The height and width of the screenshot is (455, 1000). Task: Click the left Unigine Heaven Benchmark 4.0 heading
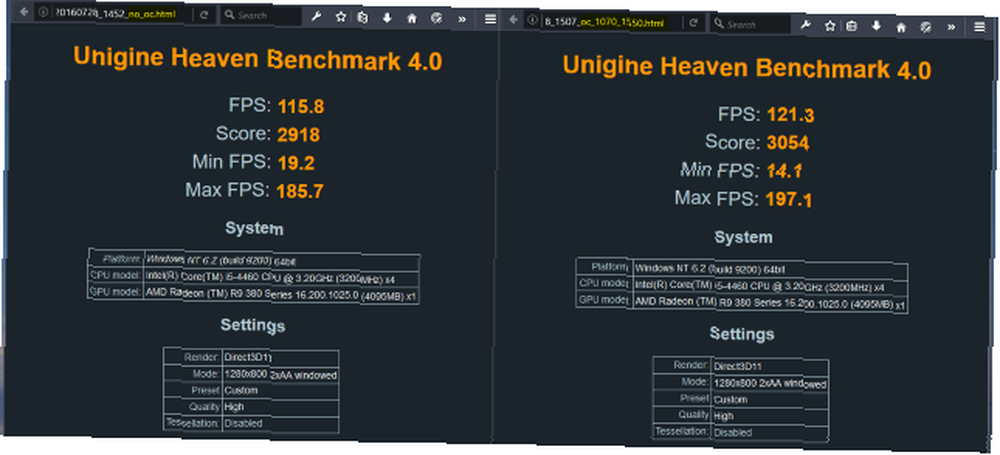[x=258, y=59]
